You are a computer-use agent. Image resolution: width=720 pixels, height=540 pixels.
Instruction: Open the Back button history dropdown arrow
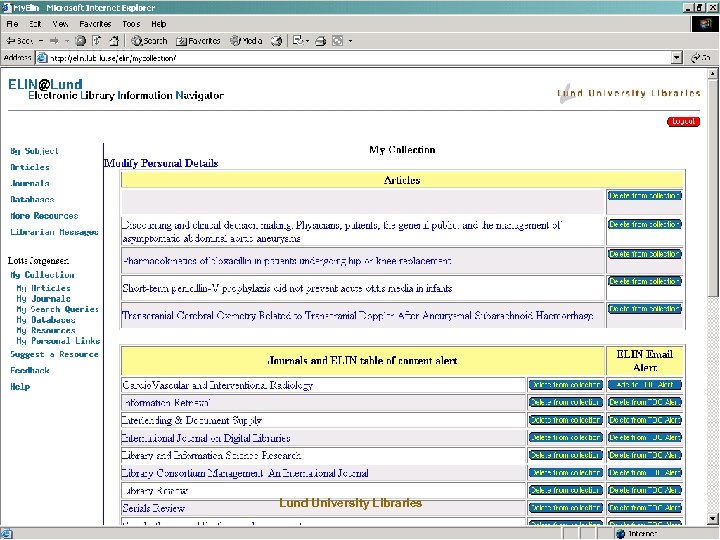pos(41,41)
